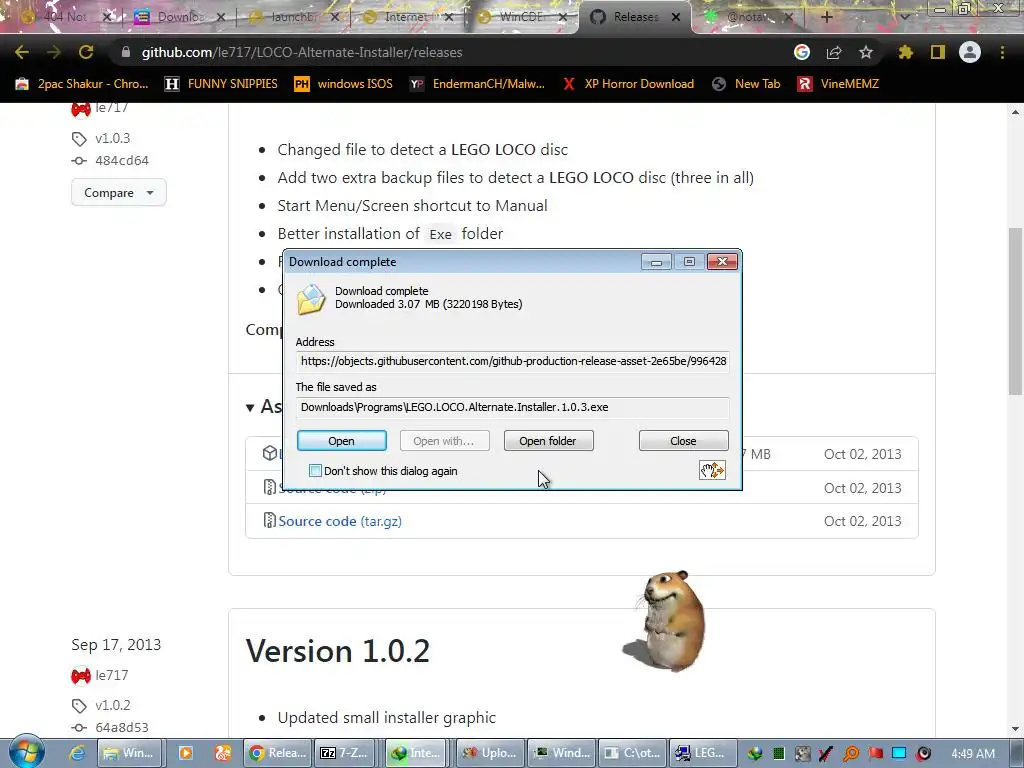
Task: View site info via address bar lock icon
Action: point(126,52)
